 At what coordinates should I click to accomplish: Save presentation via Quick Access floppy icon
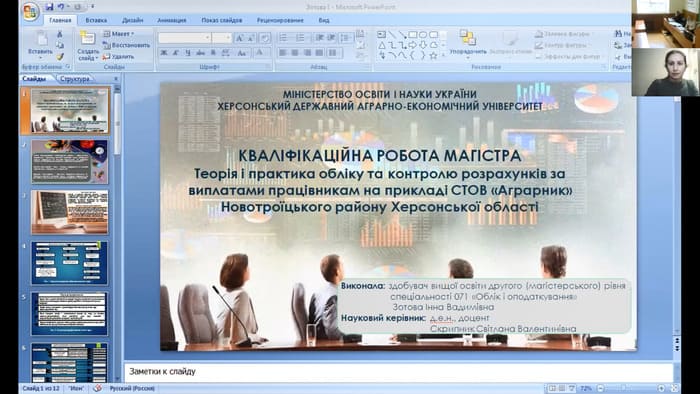pyautogui.click(x=50, y=7)
